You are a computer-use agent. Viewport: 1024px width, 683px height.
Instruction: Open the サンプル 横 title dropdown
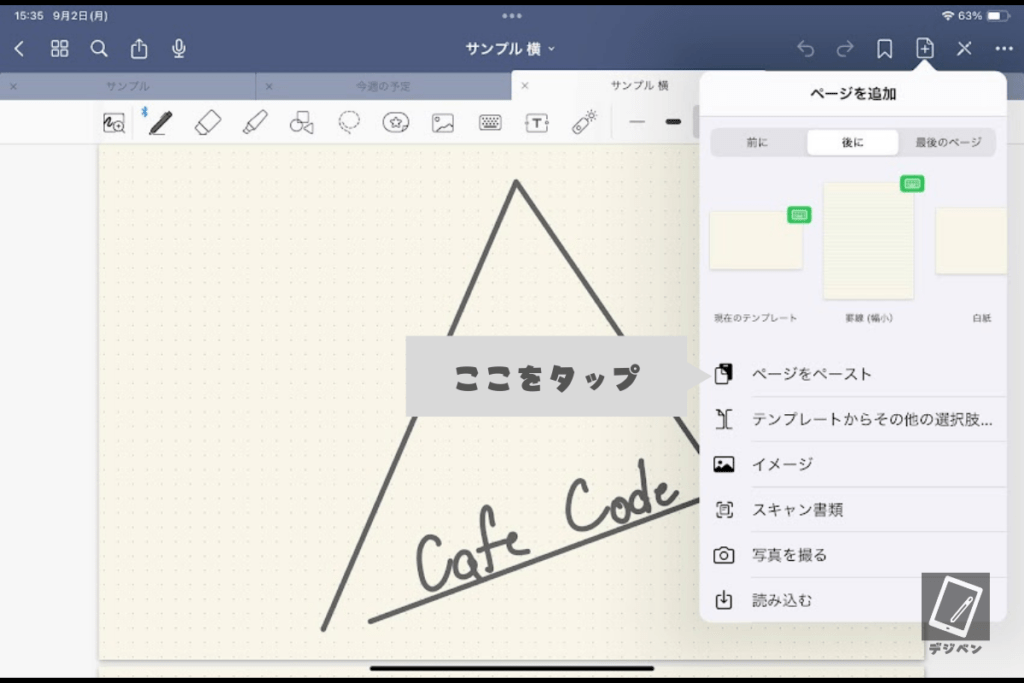click(x=510, y=48)
